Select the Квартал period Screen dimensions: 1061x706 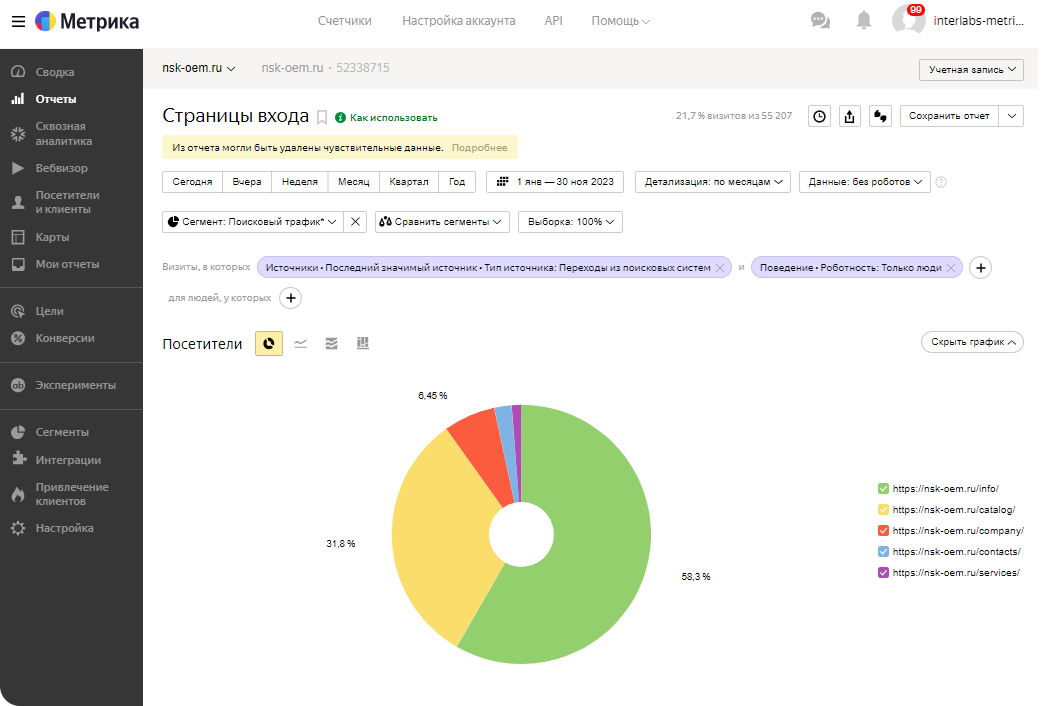409,182
